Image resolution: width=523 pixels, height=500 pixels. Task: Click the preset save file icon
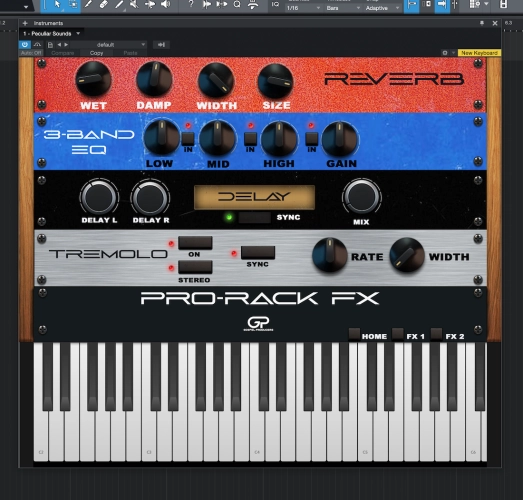[x=50, y=45]
